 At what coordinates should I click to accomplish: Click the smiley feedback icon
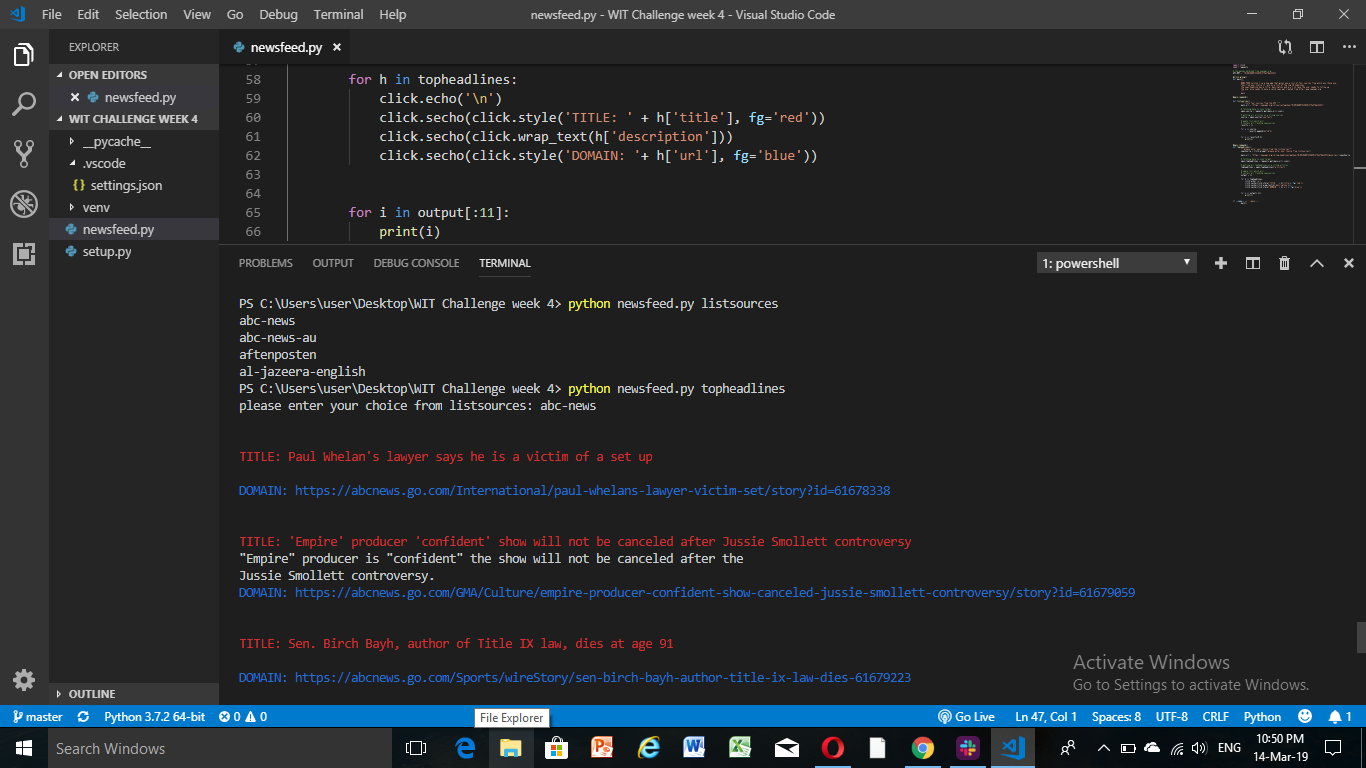(1304, 717)
